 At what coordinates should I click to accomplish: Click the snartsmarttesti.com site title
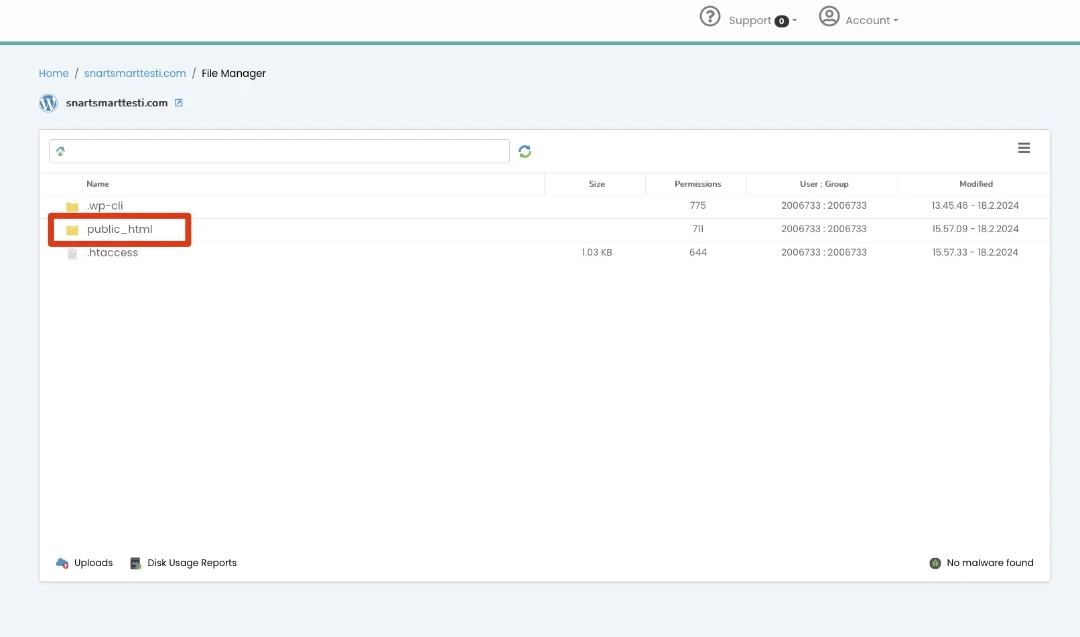[x=116, y=103]
